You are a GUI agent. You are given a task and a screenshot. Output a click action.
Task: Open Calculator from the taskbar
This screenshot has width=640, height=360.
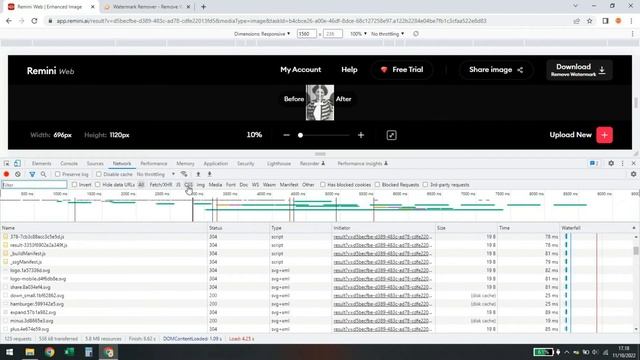pos(89,352)
